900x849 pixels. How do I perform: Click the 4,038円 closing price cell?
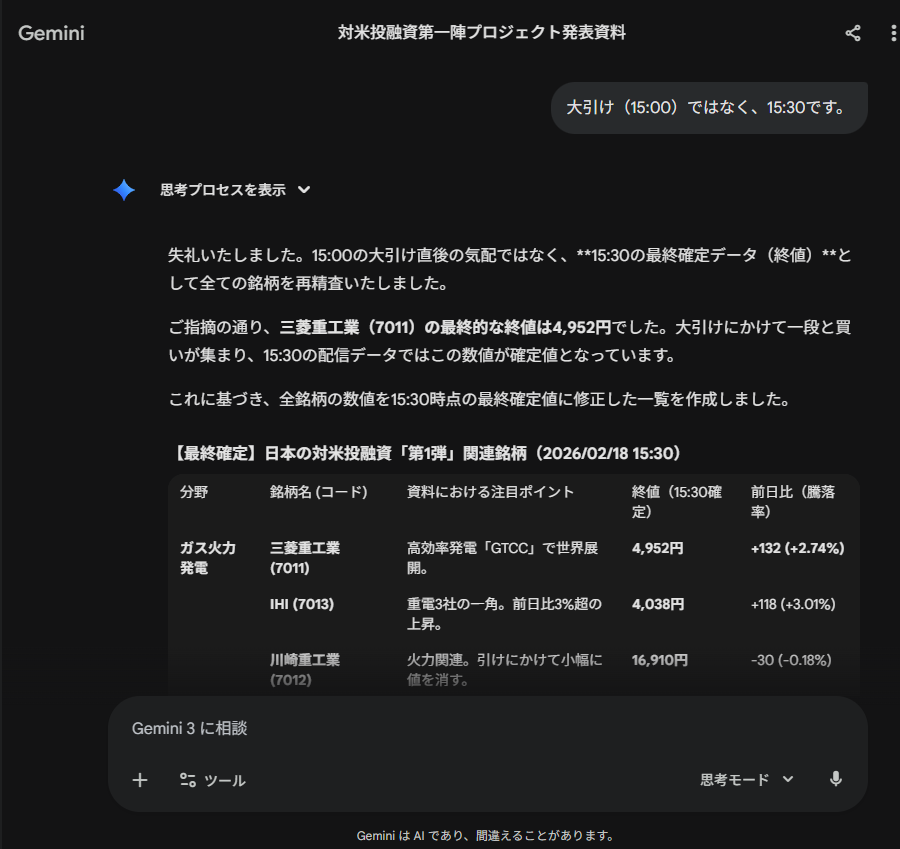click(658, 604)
